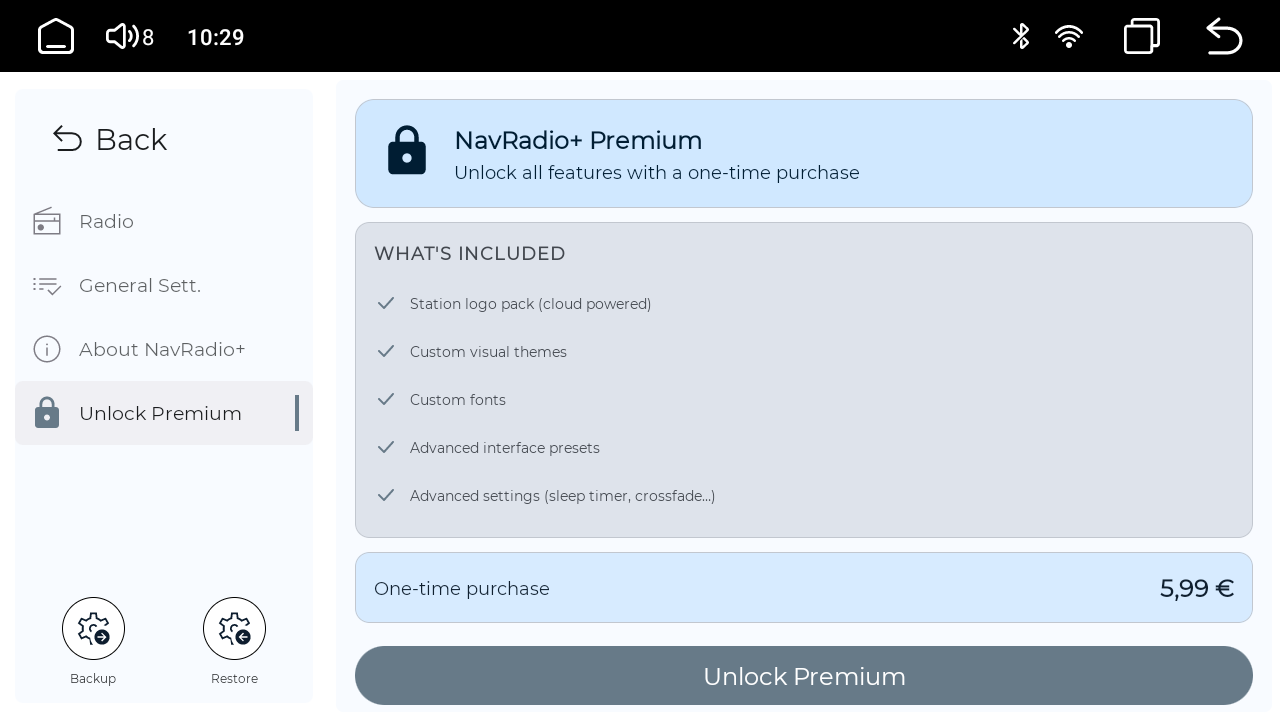Tap the Wi-Fi status icon
The image size is (1280, 720).
point(1069,37)
